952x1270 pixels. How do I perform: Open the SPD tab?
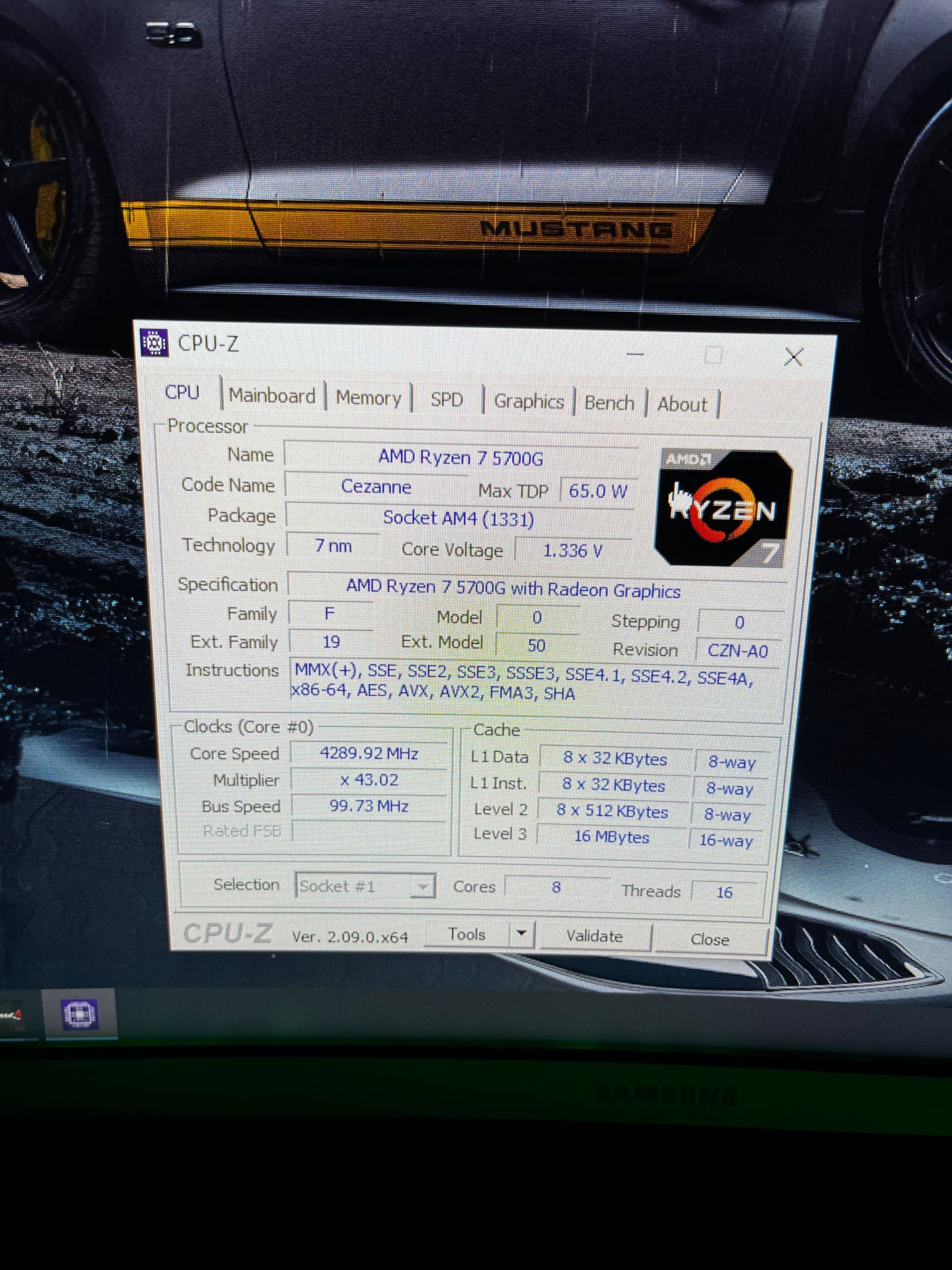point(447,400)
